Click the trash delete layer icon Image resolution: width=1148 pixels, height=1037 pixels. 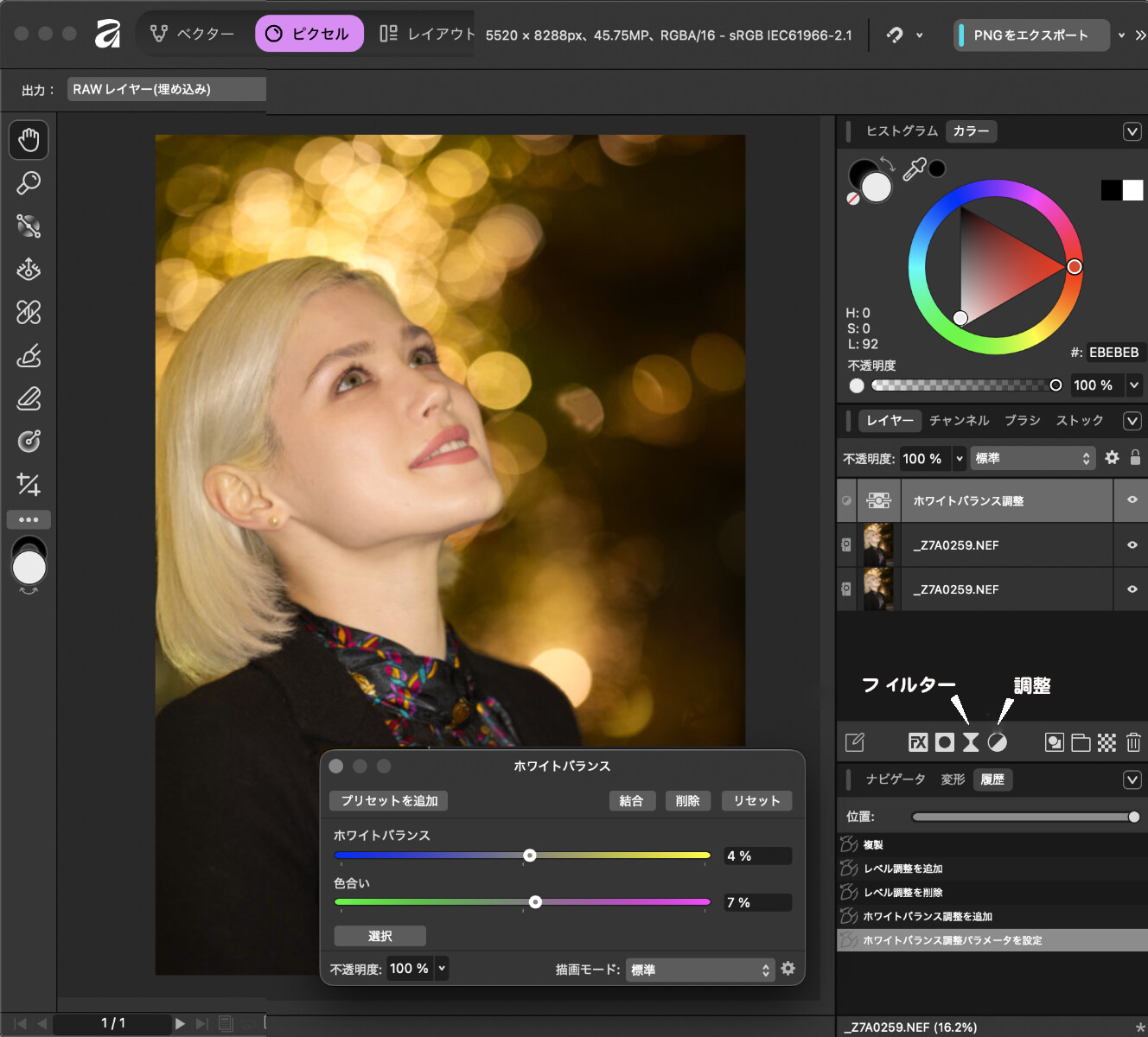click(x=1133, y=742)
